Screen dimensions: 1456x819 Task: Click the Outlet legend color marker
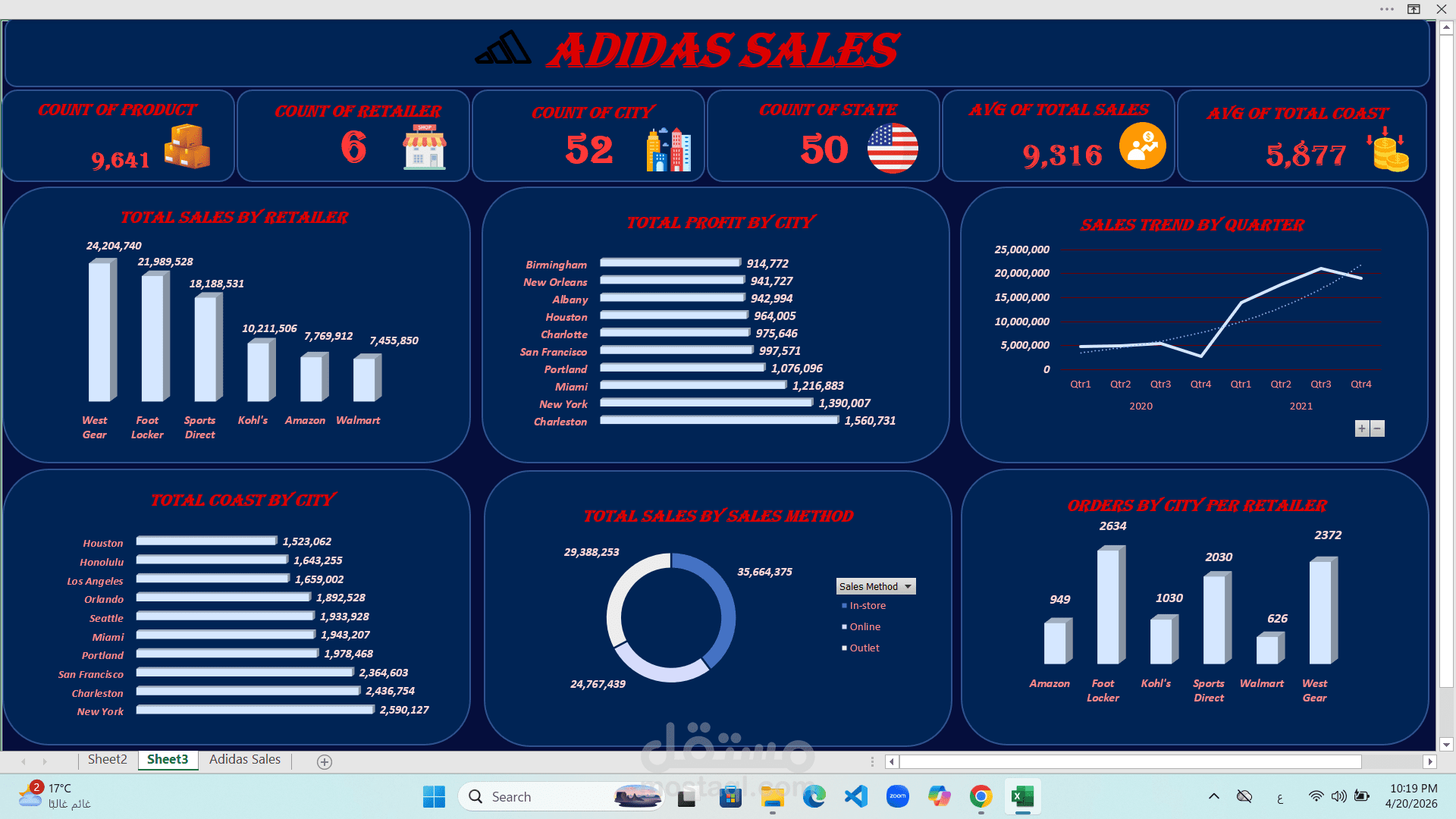point(844,648)
